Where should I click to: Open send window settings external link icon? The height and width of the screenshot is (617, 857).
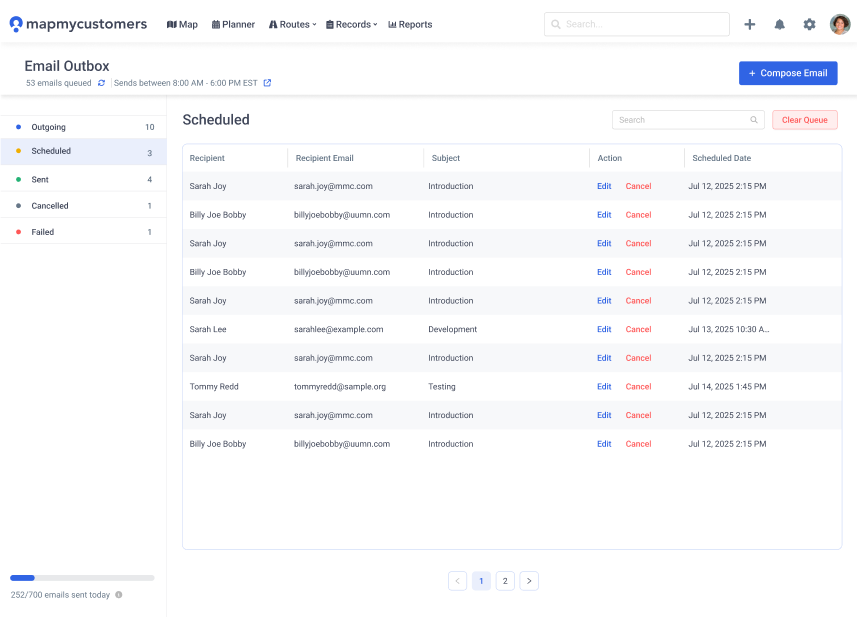click(x=267, y=83)
